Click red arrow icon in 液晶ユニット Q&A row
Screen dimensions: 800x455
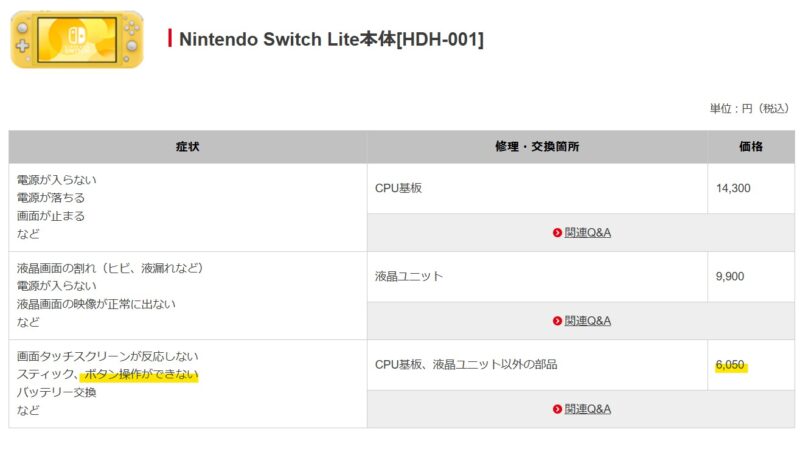click(557, 321)
